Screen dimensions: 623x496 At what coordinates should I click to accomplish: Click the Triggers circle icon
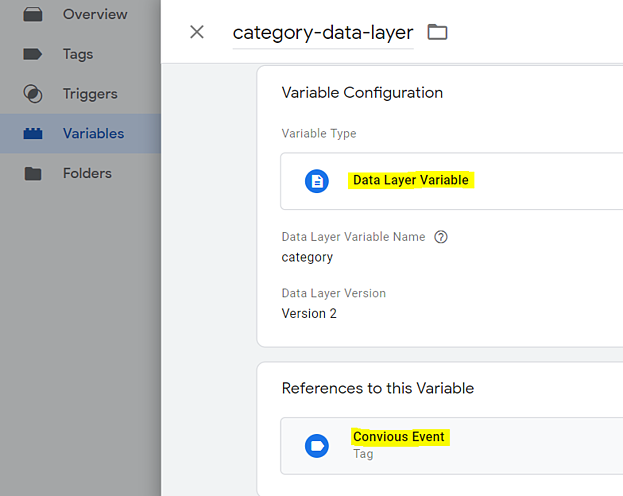(33, 94)
